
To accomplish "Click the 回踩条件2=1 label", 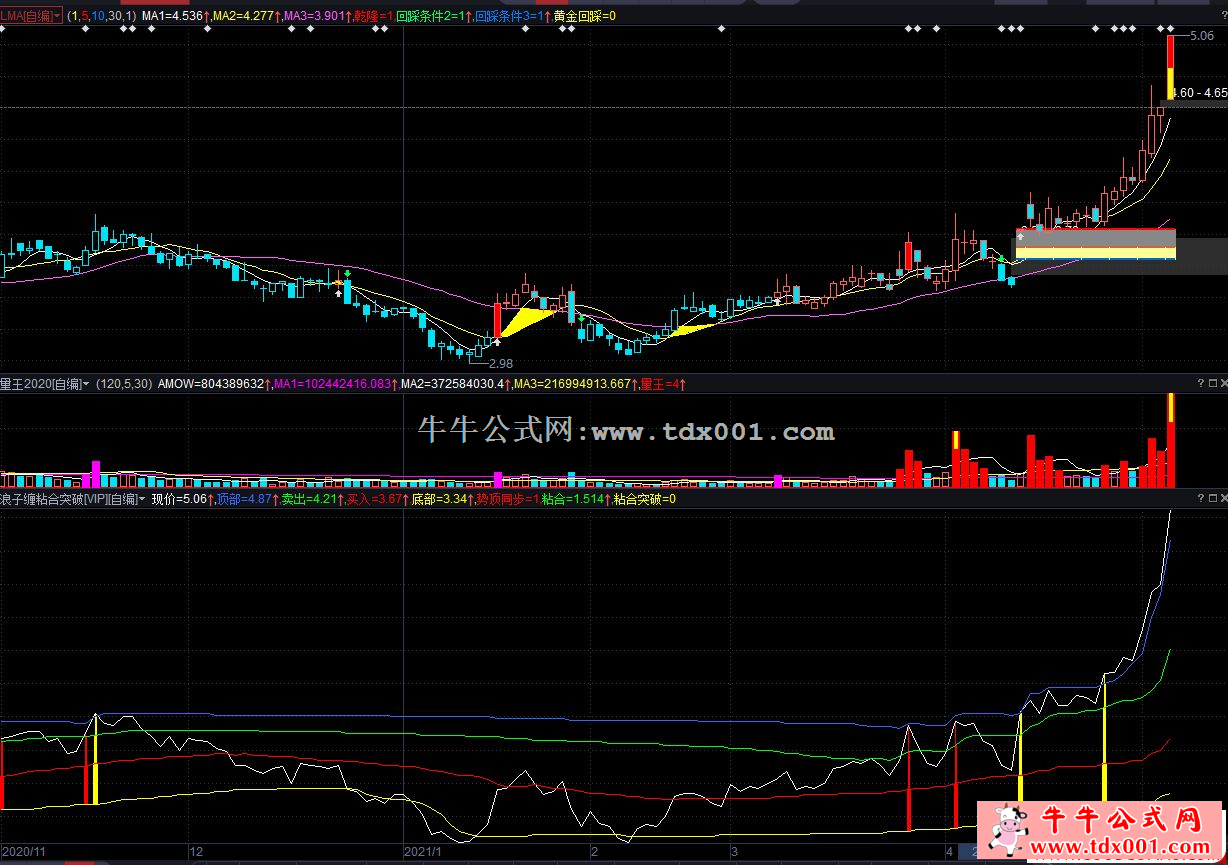I will (432, 16).
